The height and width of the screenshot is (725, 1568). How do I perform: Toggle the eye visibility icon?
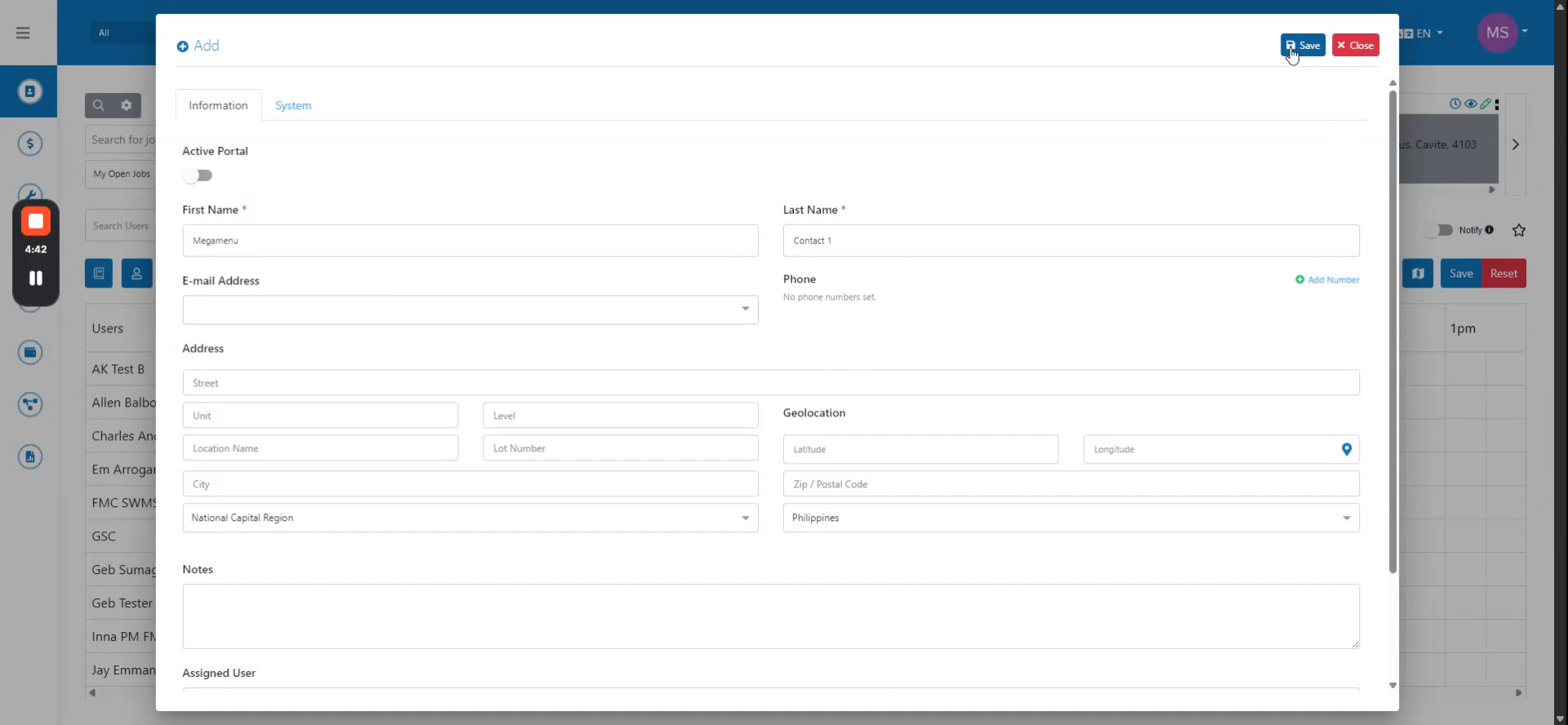coord(1471,104)
